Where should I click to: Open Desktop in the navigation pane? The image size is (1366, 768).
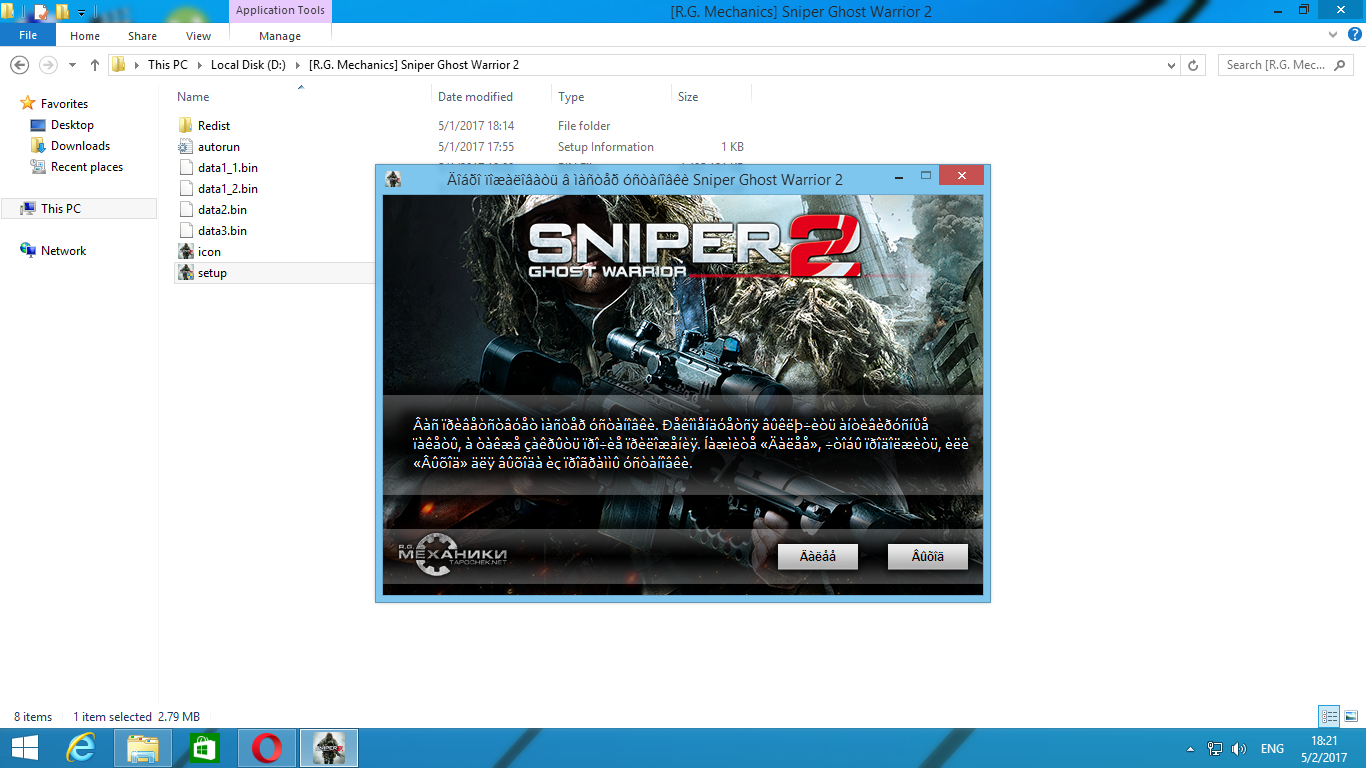coord(72,125)
